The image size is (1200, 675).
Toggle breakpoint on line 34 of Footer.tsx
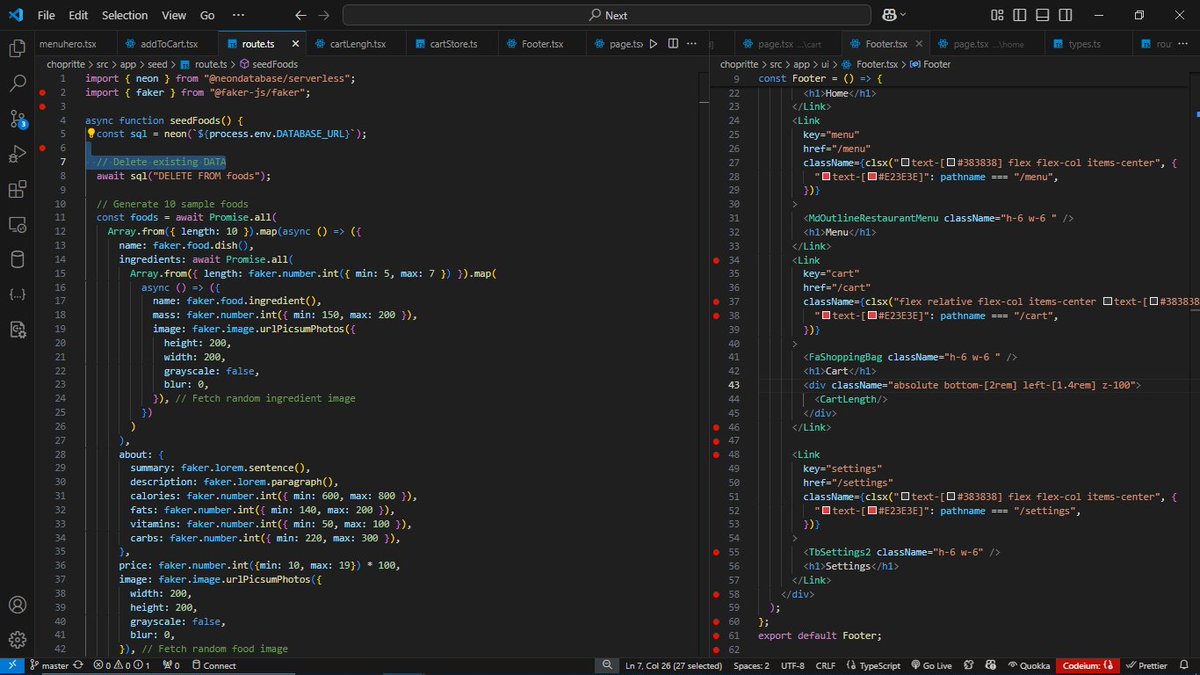pos(716,259)
